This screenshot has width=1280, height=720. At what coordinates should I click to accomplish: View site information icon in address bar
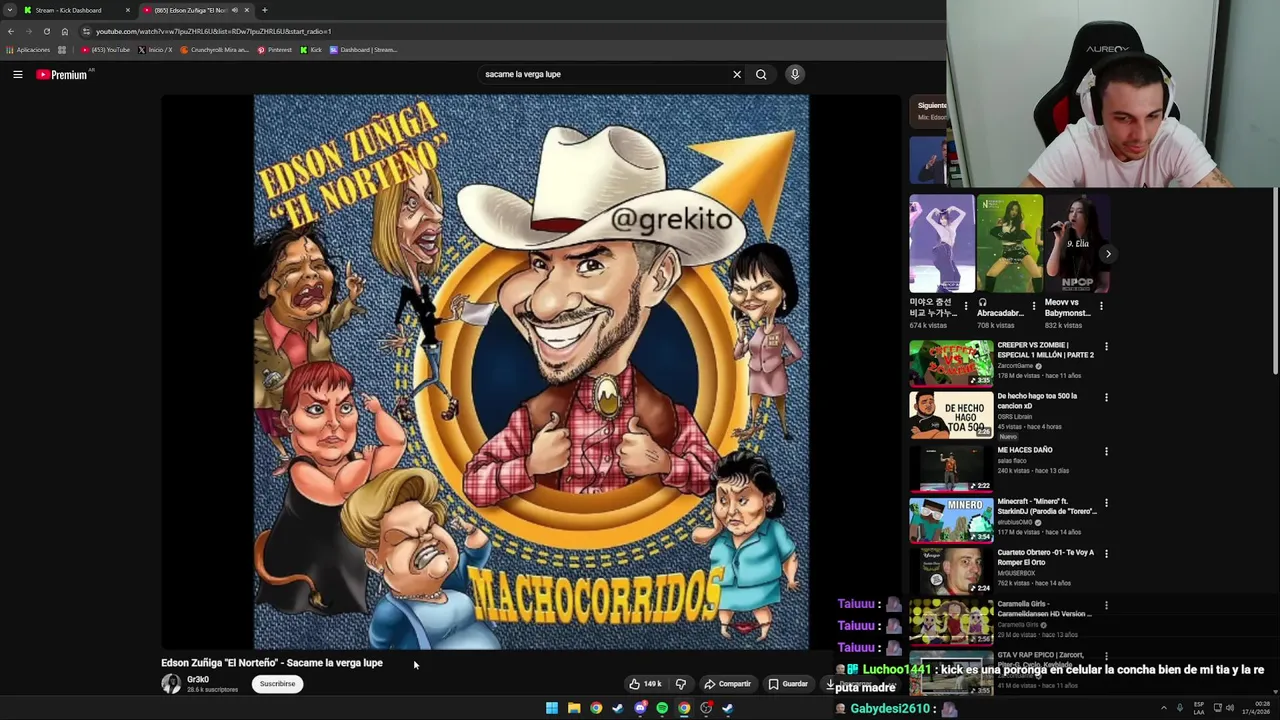click(x=86, y=31)
